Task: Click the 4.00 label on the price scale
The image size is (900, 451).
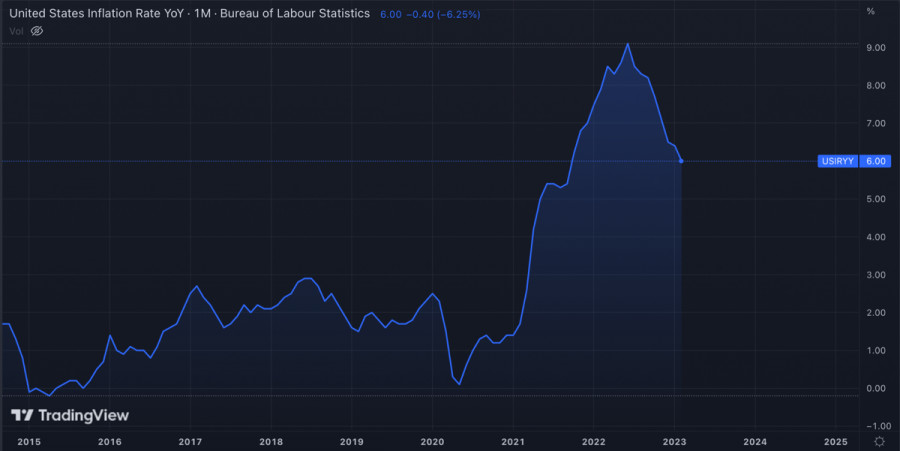Action: tap(876, 237)
